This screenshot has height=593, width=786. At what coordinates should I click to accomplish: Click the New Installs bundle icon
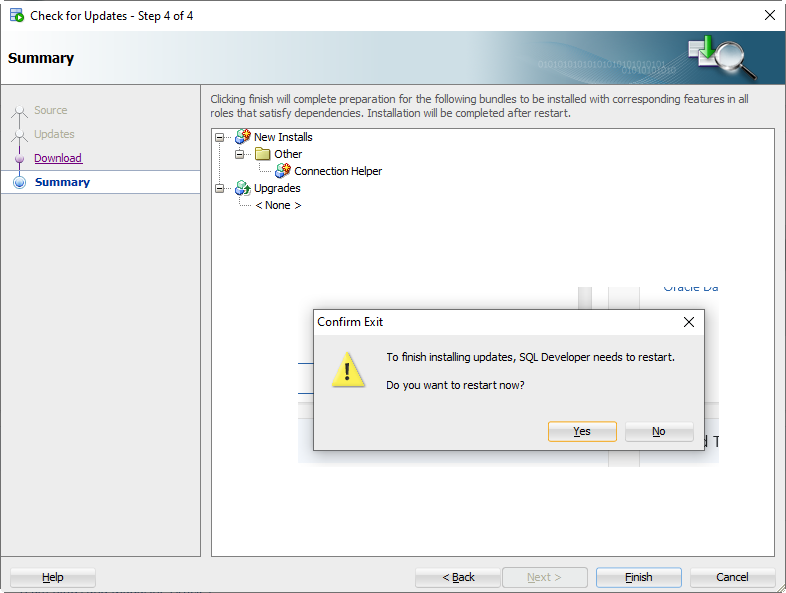[x=243, y=136]
